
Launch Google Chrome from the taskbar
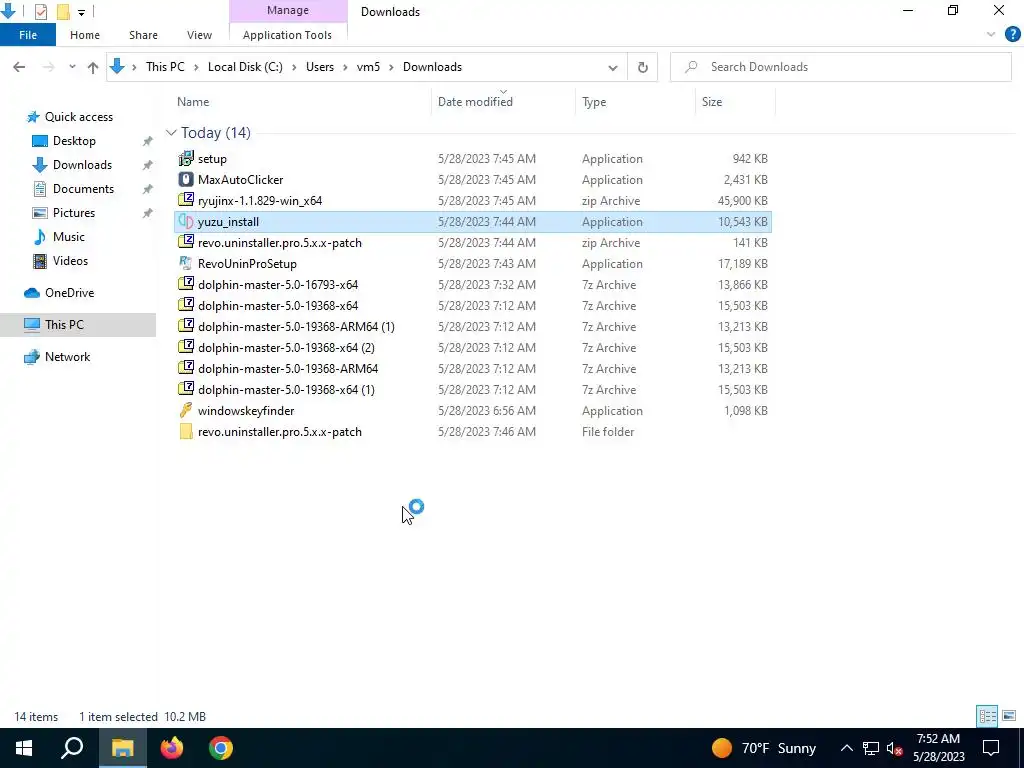(x=221, y=748)
